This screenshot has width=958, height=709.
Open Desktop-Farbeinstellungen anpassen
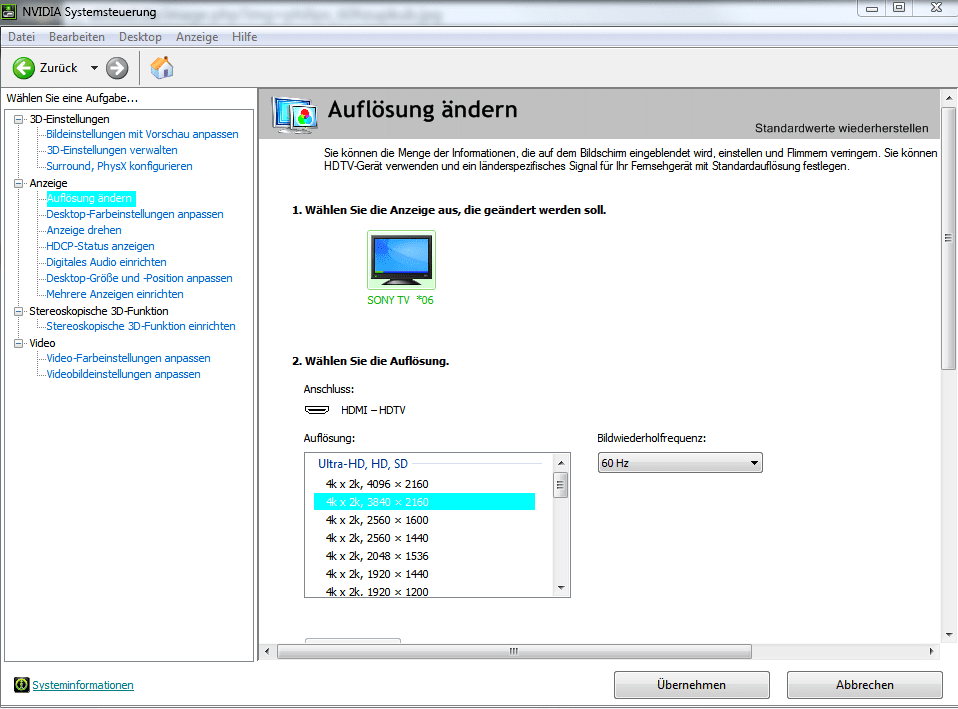[135, 214]
